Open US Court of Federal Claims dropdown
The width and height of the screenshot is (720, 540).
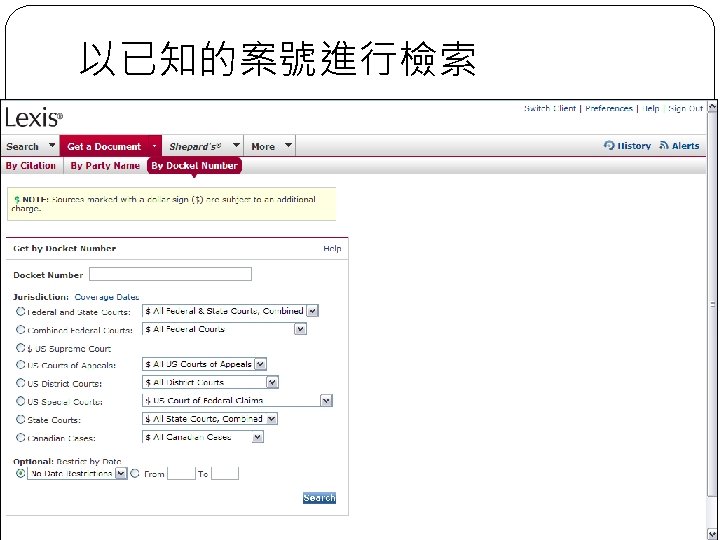point(237,400)
